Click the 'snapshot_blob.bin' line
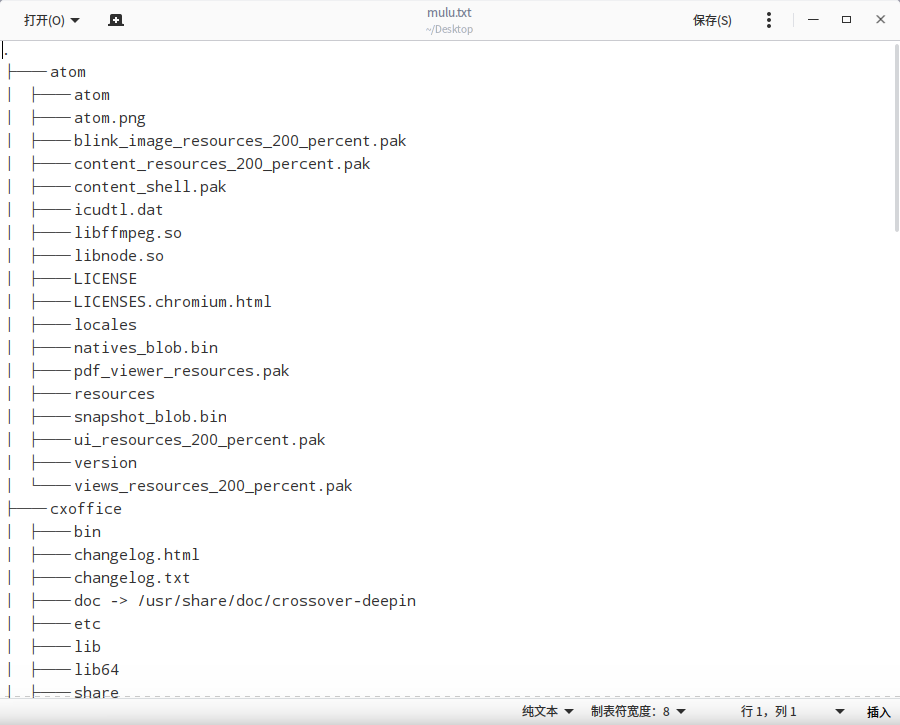 pyautogui.click(x=150, y=417)
